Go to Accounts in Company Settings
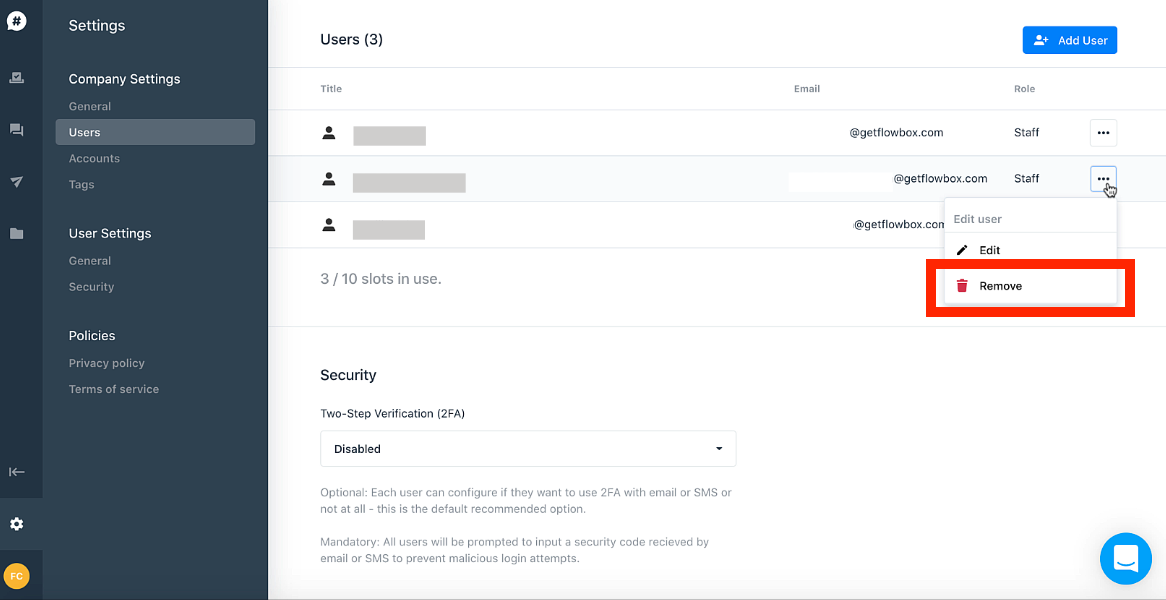This screenshot has height=600, width=1166. pyautogui.click(x=94, y=158)
